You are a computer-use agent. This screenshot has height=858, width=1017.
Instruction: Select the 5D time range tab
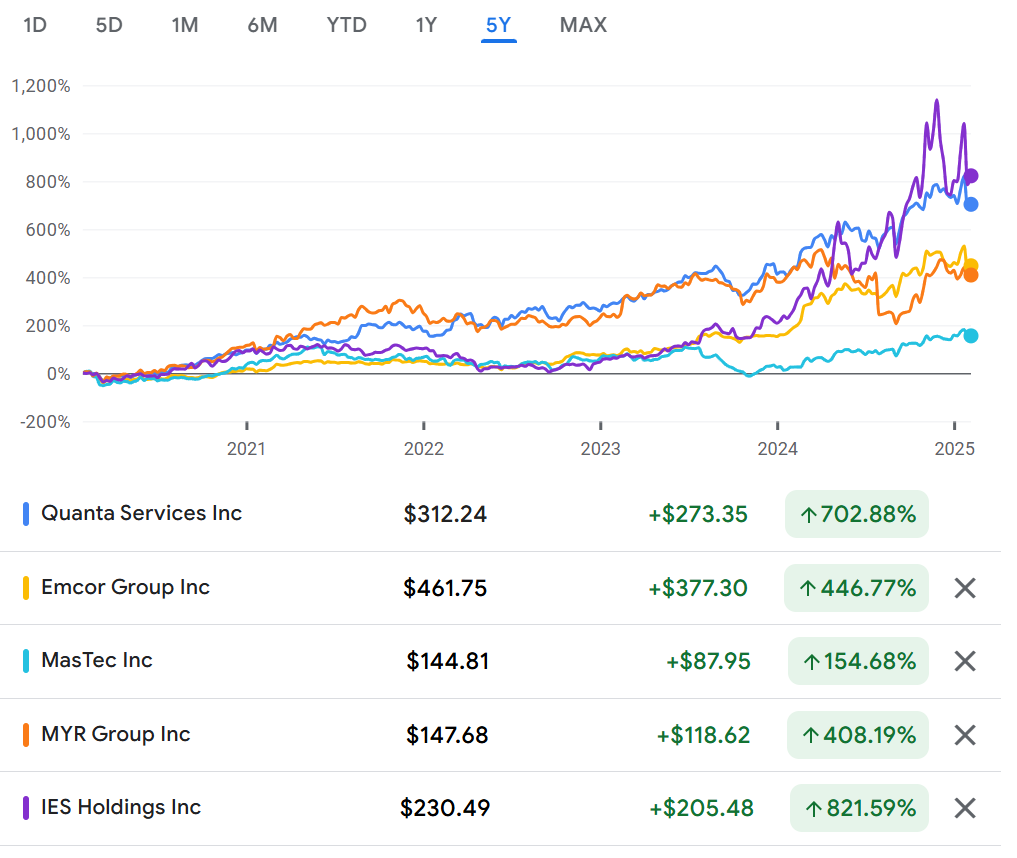109,25
